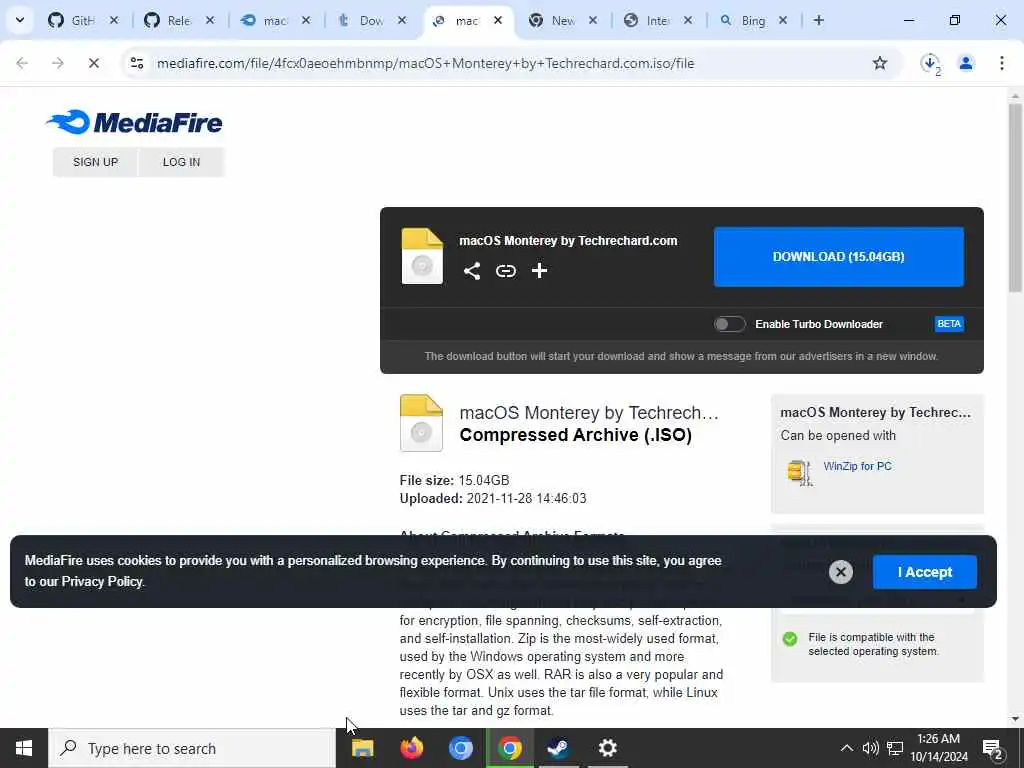The image size is (1024, 768).
Task: Show hidden system tray icons
Action: (x=846, y=748)
